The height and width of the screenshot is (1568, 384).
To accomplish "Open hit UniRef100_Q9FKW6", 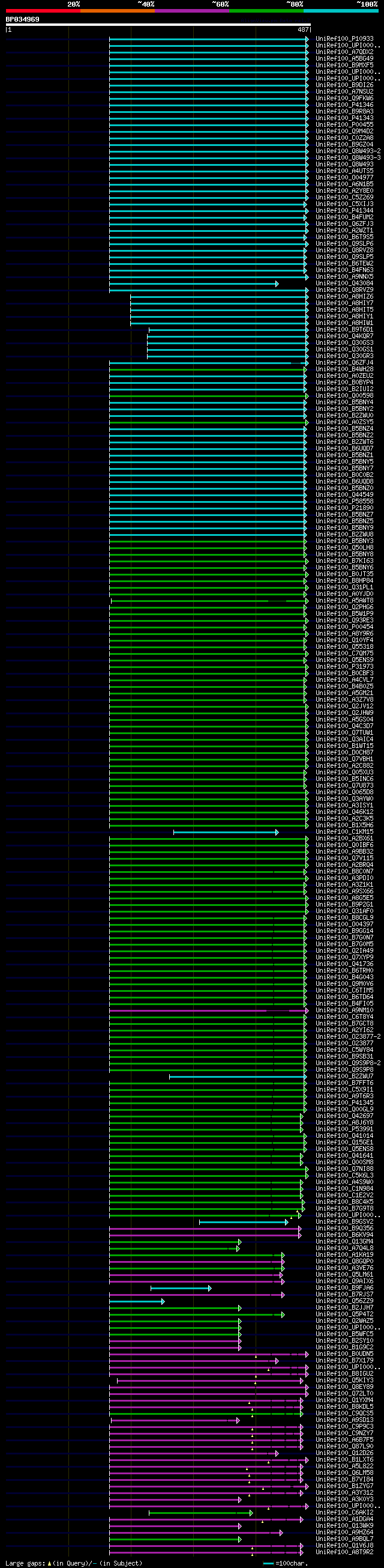I will pyautogui.click(x=344, y=98).
